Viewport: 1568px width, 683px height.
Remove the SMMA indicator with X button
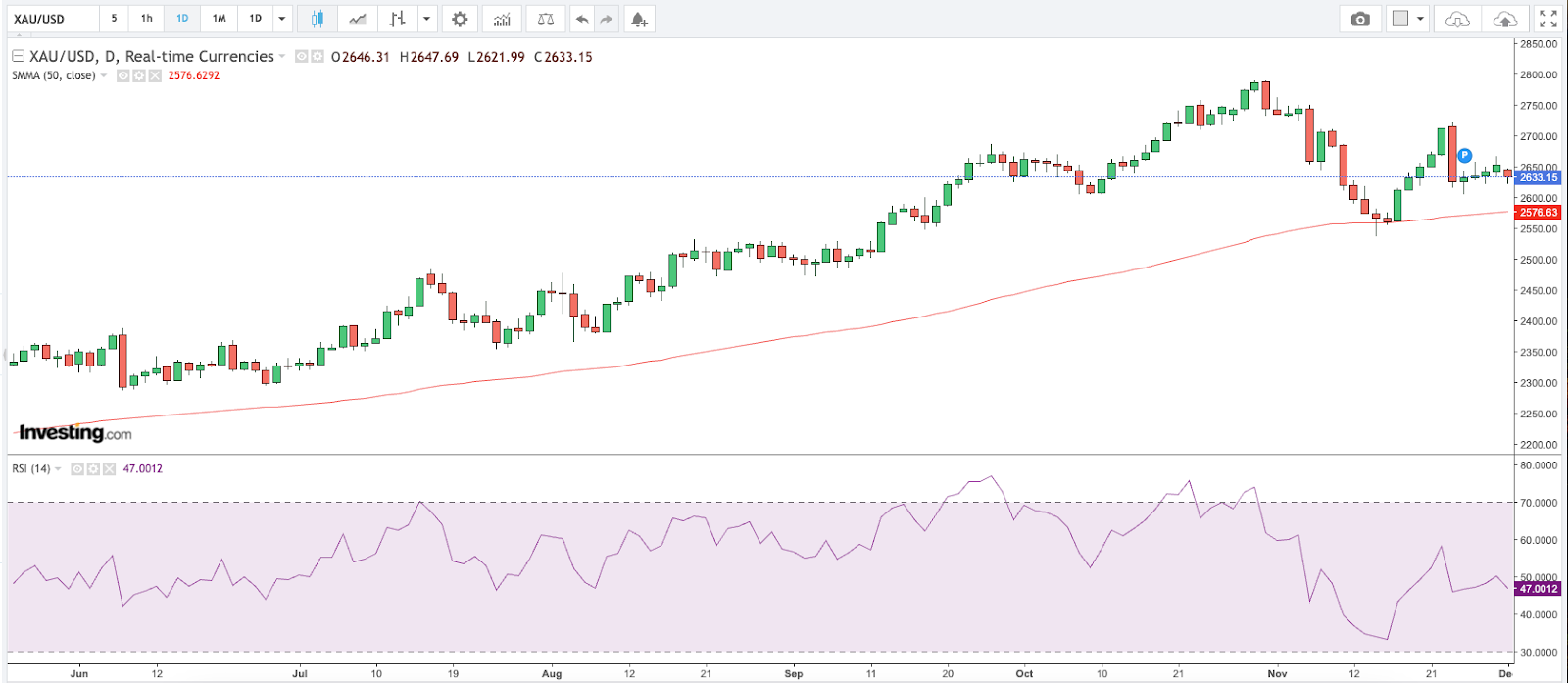(x=155, y=75)
